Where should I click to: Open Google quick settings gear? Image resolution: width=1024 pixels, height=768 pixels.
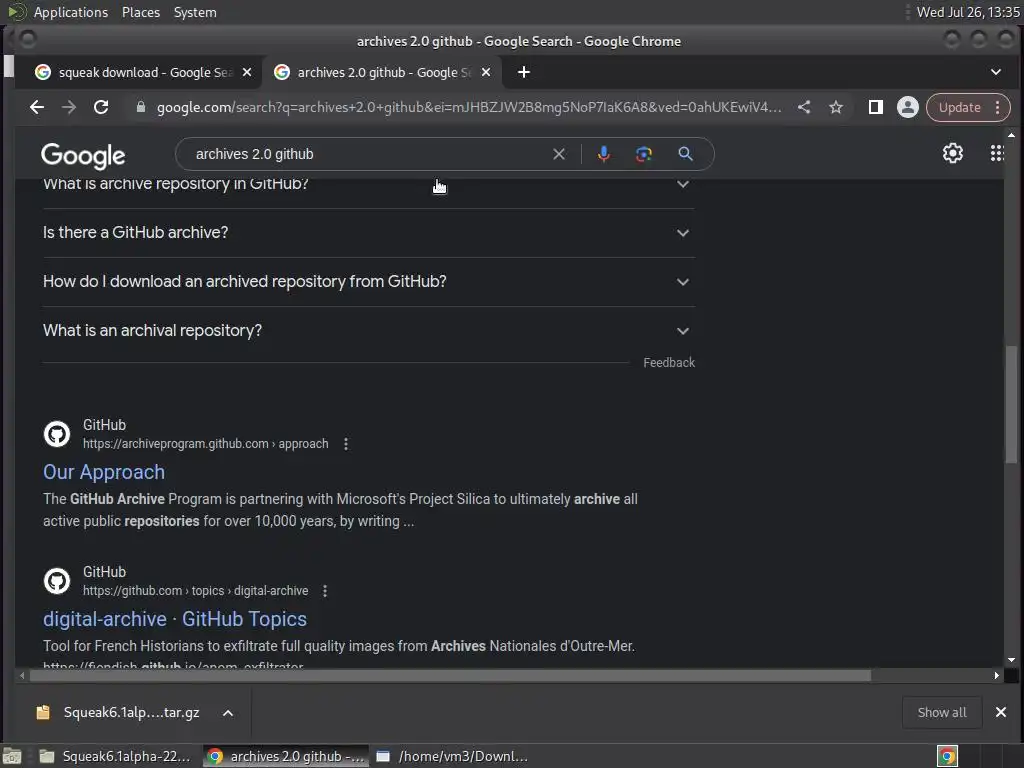[953, 153]
